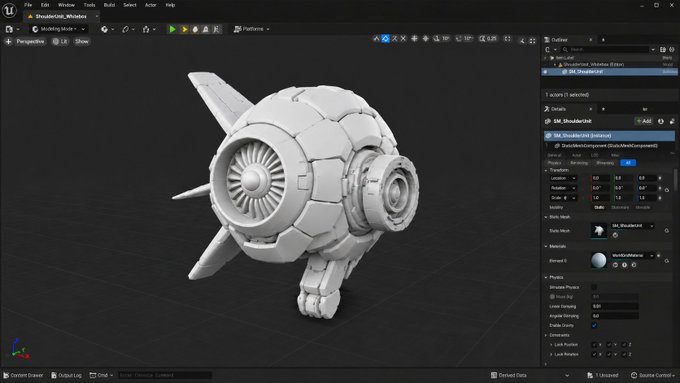Image resolution: width=680 pixels, height=383 pixels.
Task: Select the scale transform tool icon
Action: tap(403, 39)
